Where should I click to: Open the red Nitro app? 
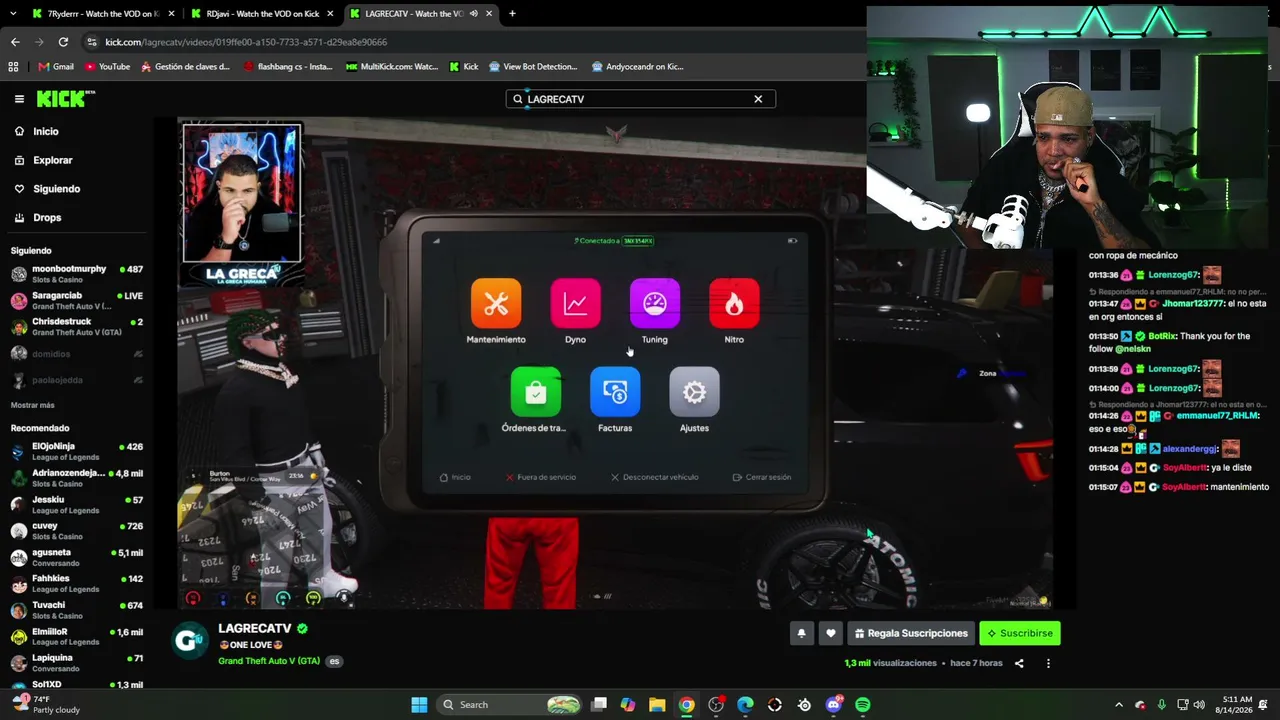pos(734,304)
